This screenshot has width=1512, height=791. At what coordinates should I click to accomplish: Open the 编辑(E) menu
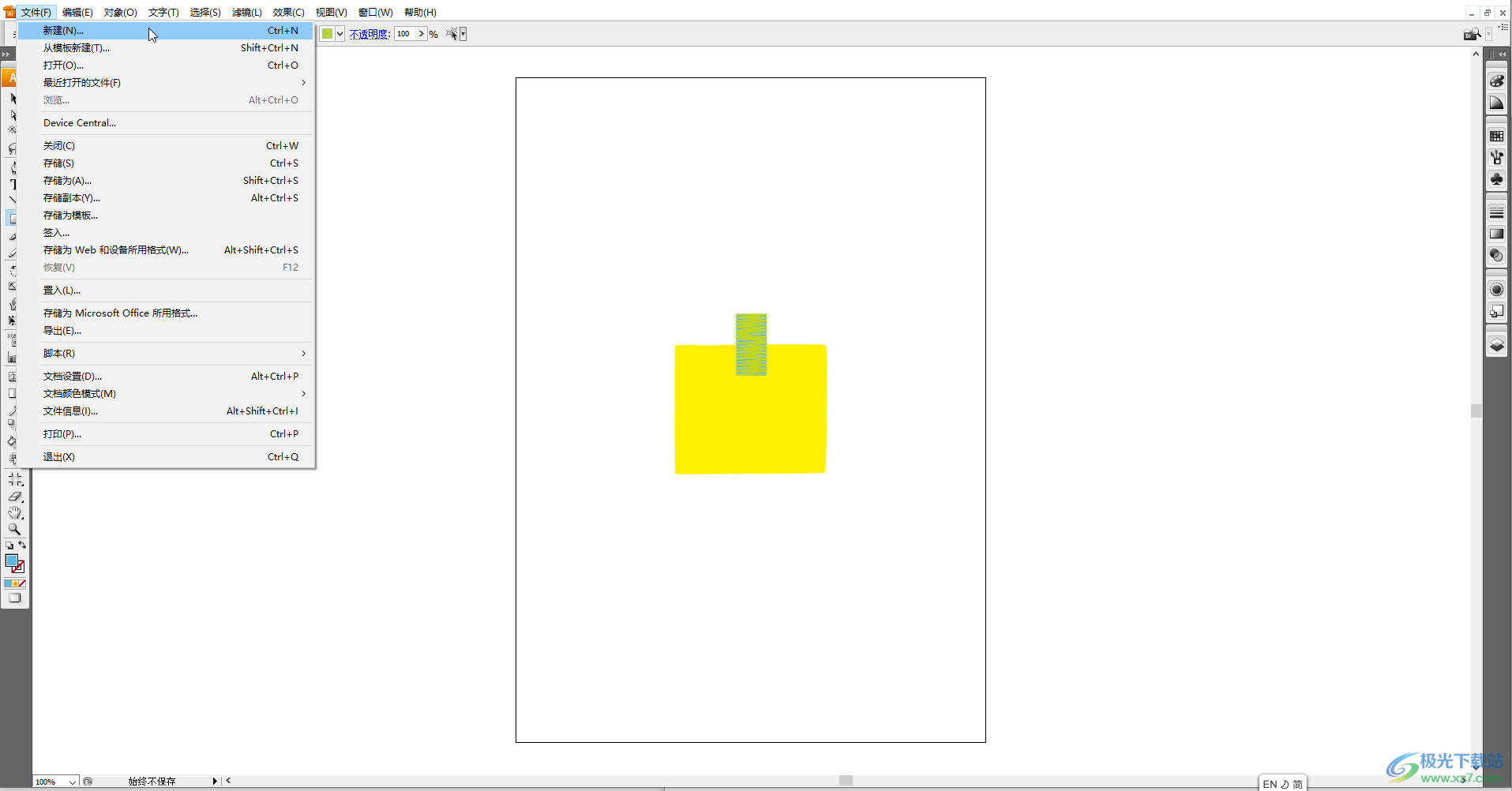[x=77, y=12]
